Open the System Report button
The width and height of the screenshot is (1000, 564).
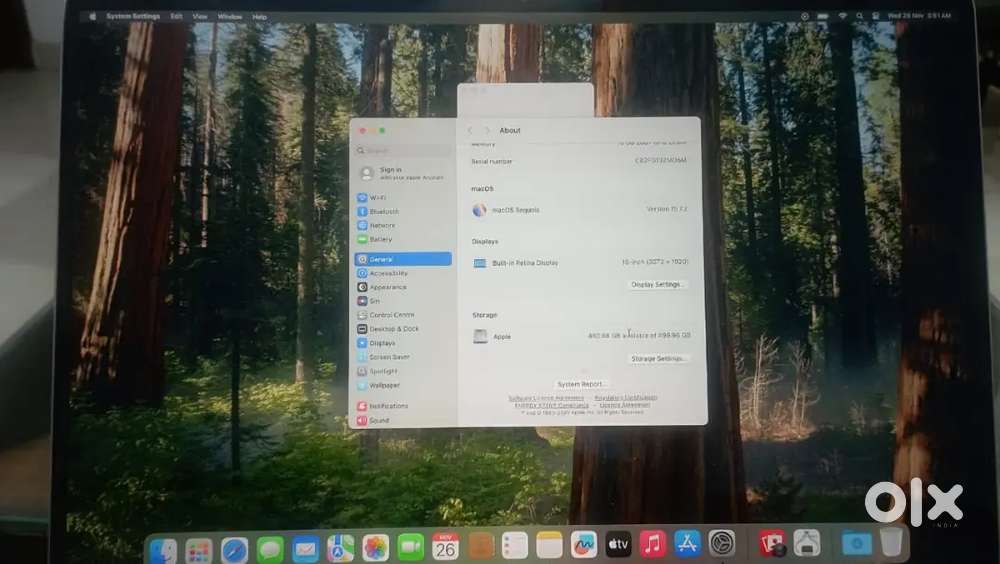(582, 384)
